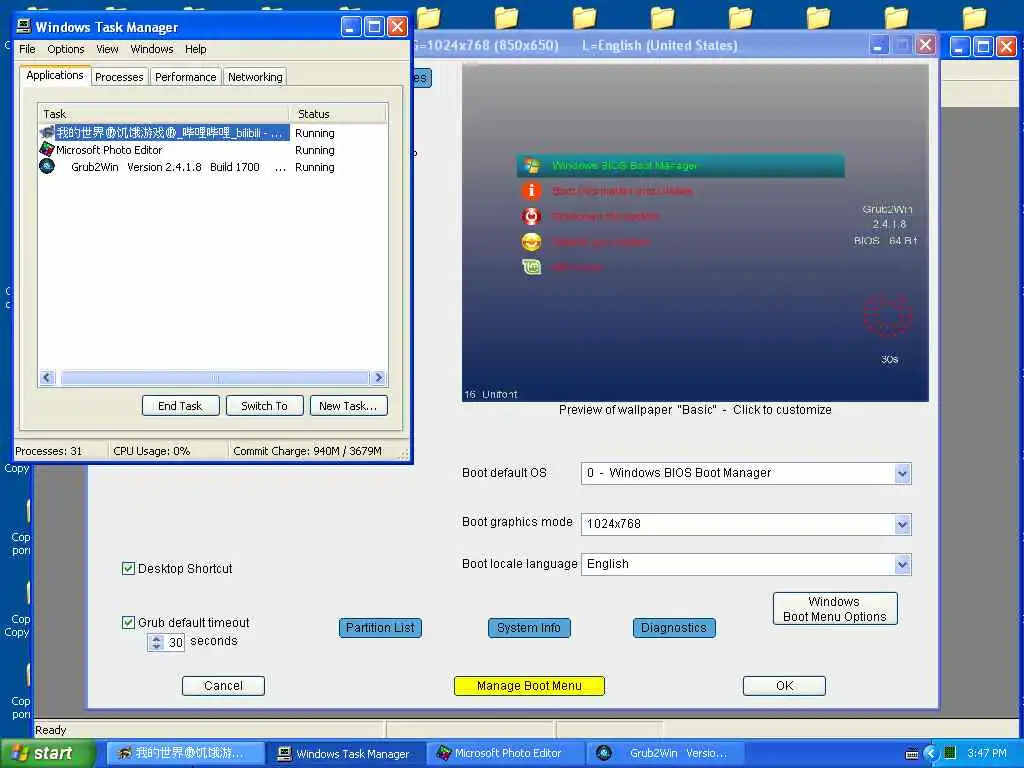This screenshot has height=768, width=1024.
Task: Click the New Task... button
Action: [x=348, y=406]
